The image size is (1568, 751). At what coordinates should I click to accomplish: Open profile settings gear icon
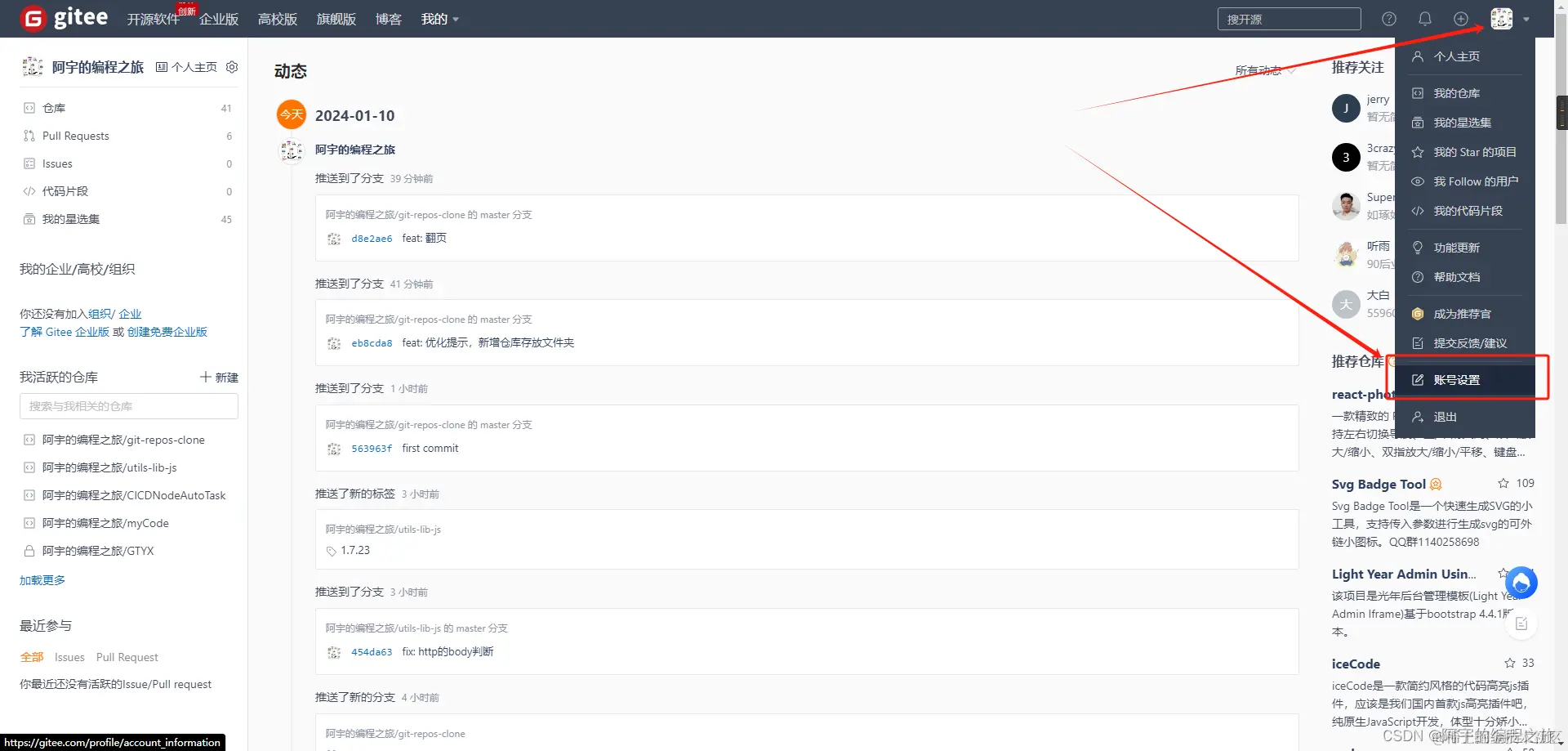232,67
